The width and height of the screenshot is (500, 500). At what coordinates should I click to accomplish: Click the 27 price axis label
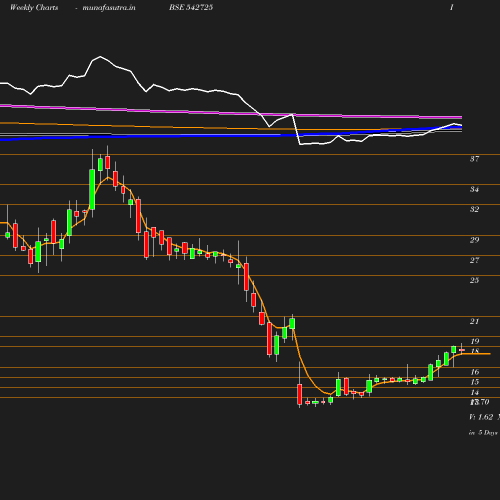tap(474, 260)
